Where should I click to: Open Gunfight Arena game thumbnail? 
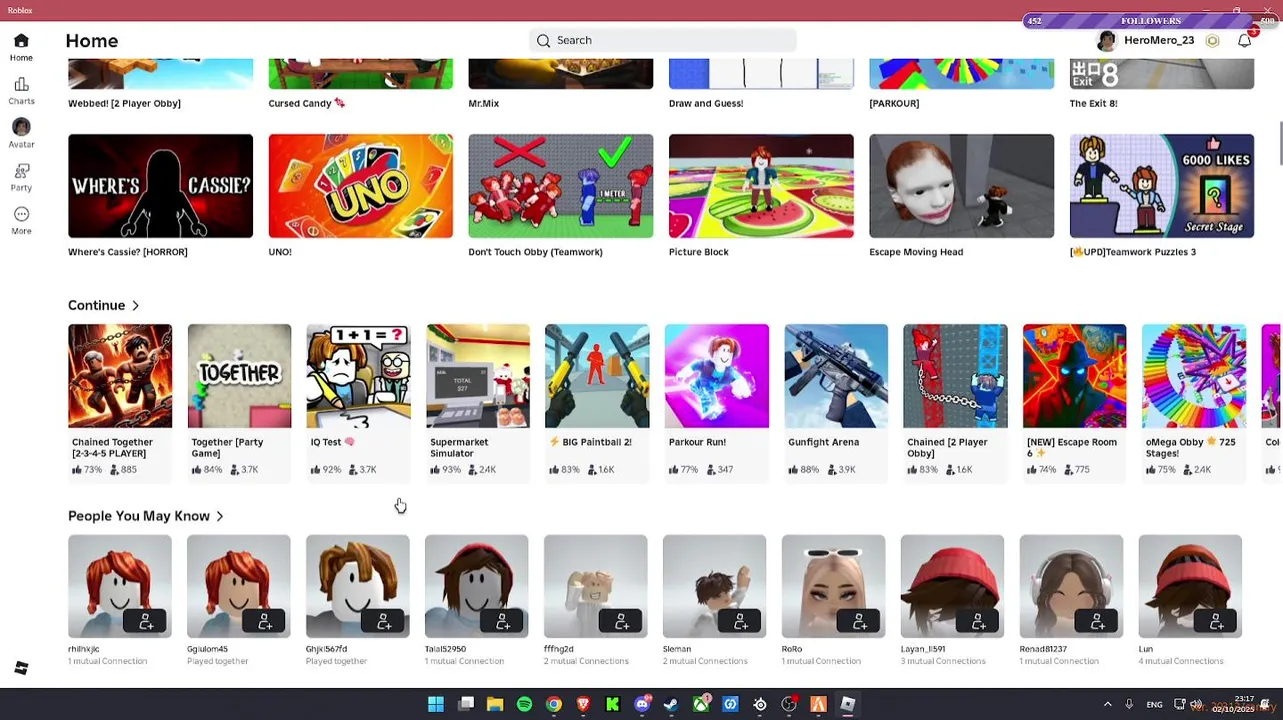point(836,376)
